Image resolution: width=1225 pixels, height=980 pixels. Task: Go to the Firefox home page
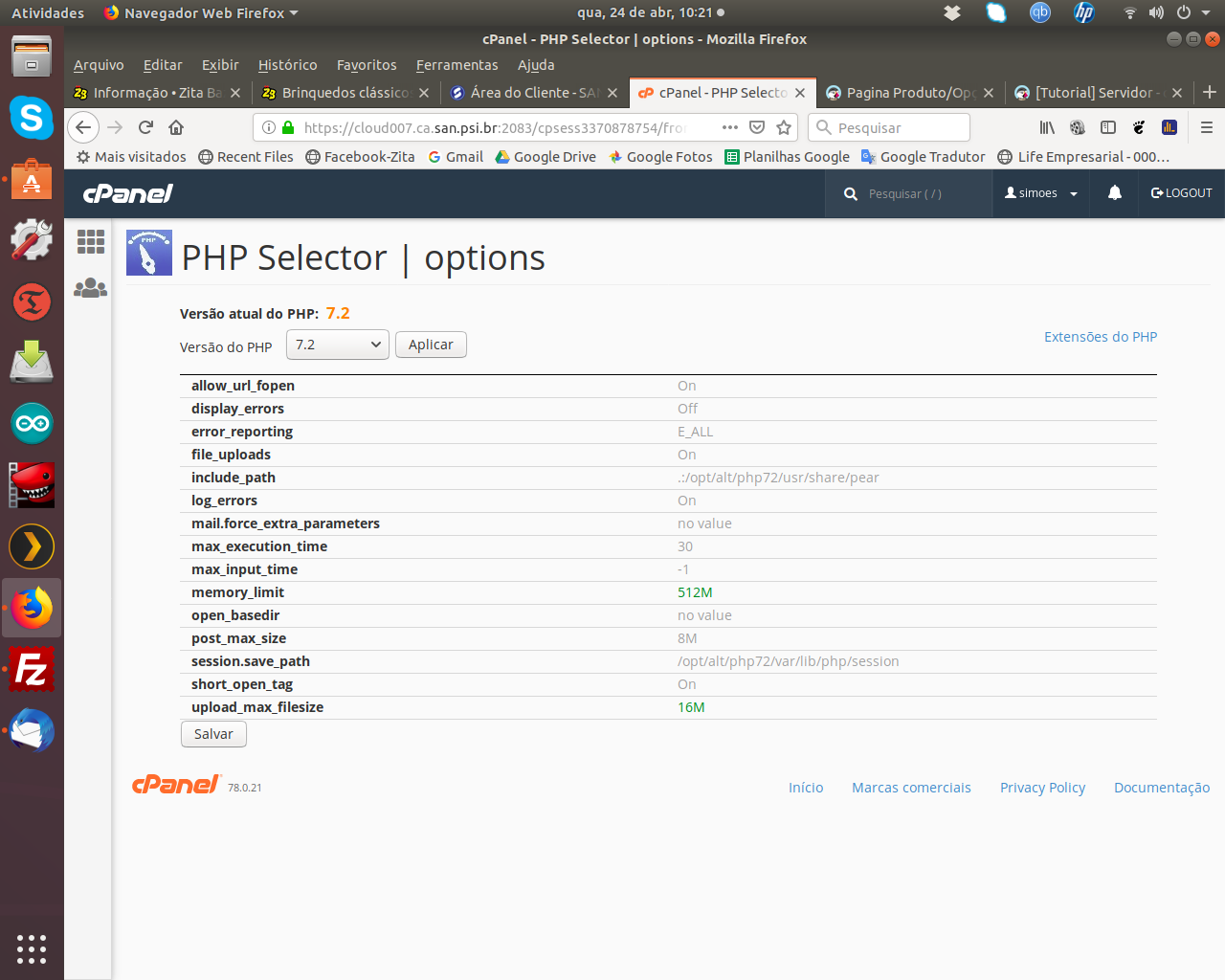[x=176, y=127]
